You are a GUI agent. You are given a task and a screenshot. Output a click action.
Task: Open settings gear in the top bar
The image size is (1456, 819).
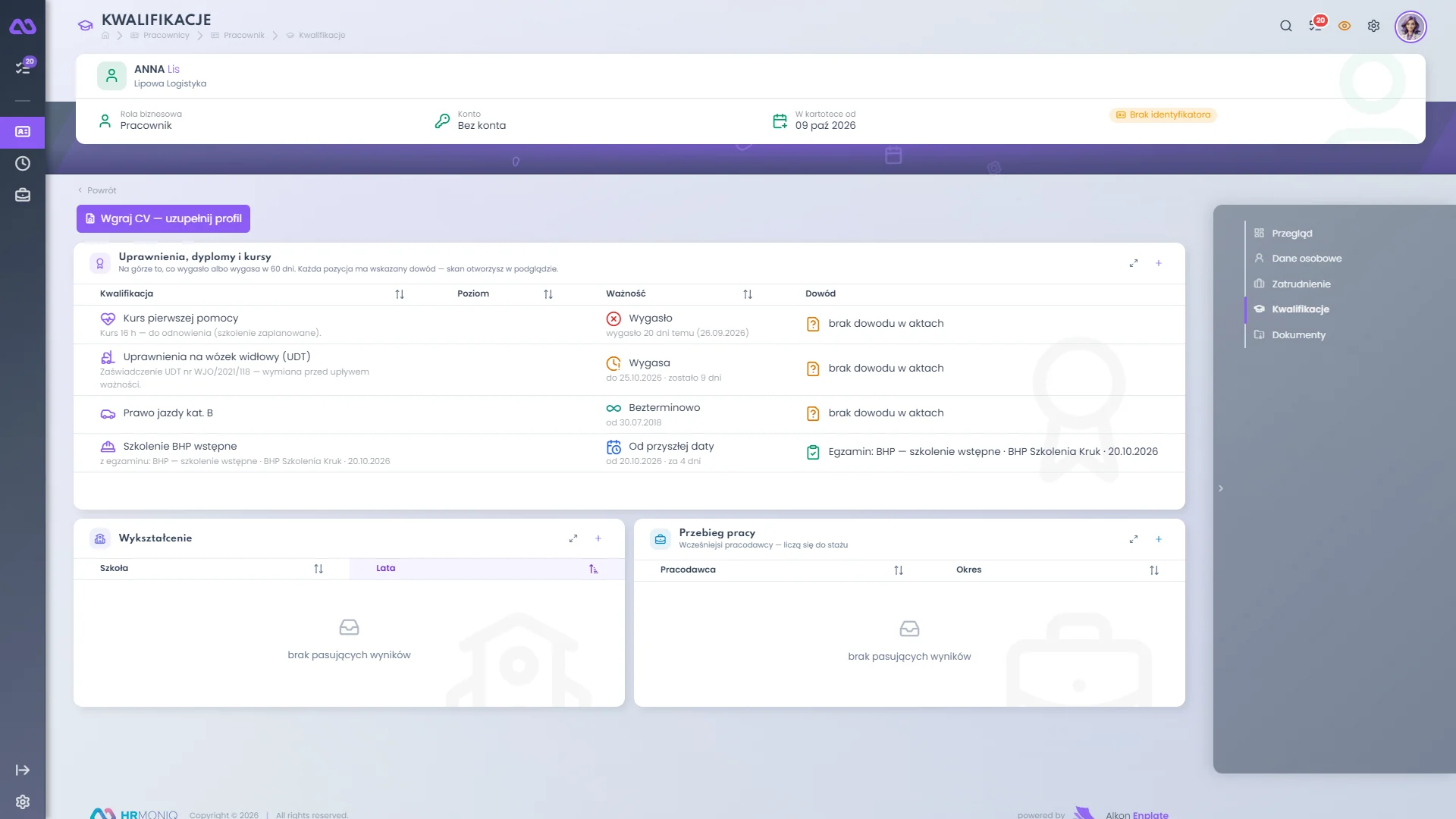point(1373,26)
